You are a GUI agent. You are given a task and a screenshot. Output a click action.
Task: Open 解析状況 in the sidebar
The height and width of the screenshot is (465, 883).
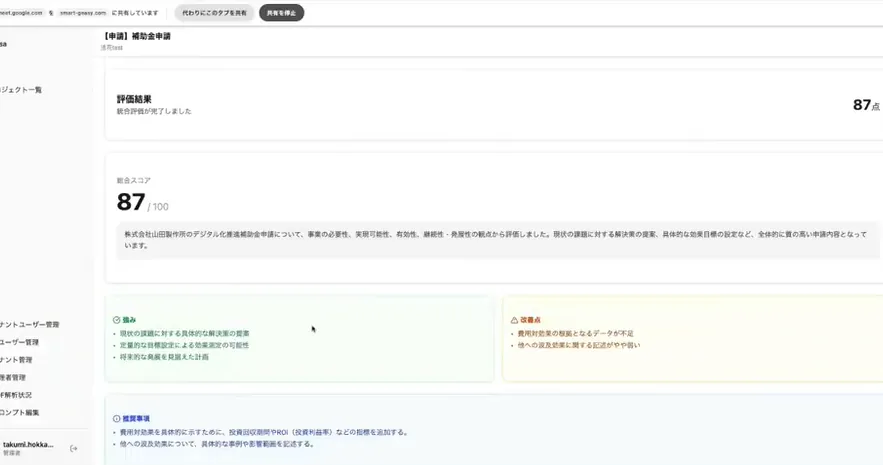[x=16, y=395]
